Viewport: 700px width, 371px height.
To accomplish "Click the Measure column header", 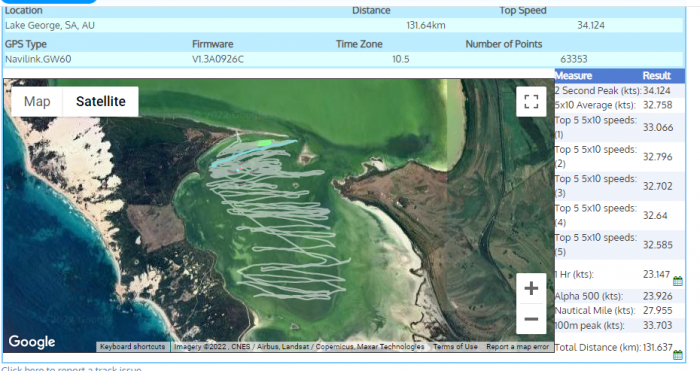I will click(573, 76).
